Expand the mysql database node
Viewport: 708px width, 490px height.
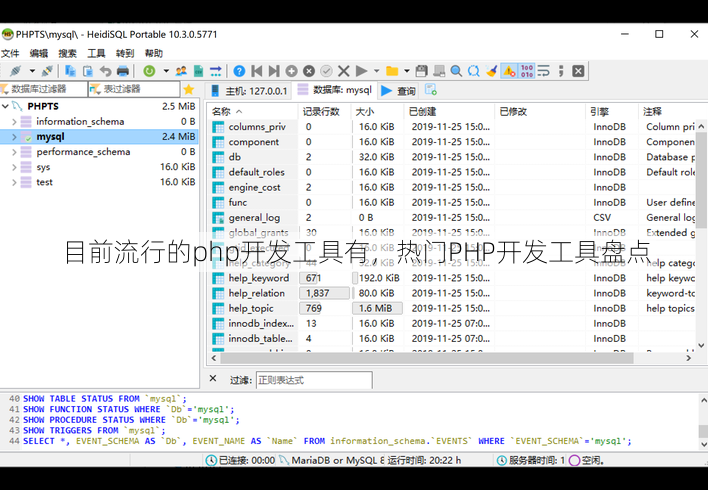coord(14,137)
